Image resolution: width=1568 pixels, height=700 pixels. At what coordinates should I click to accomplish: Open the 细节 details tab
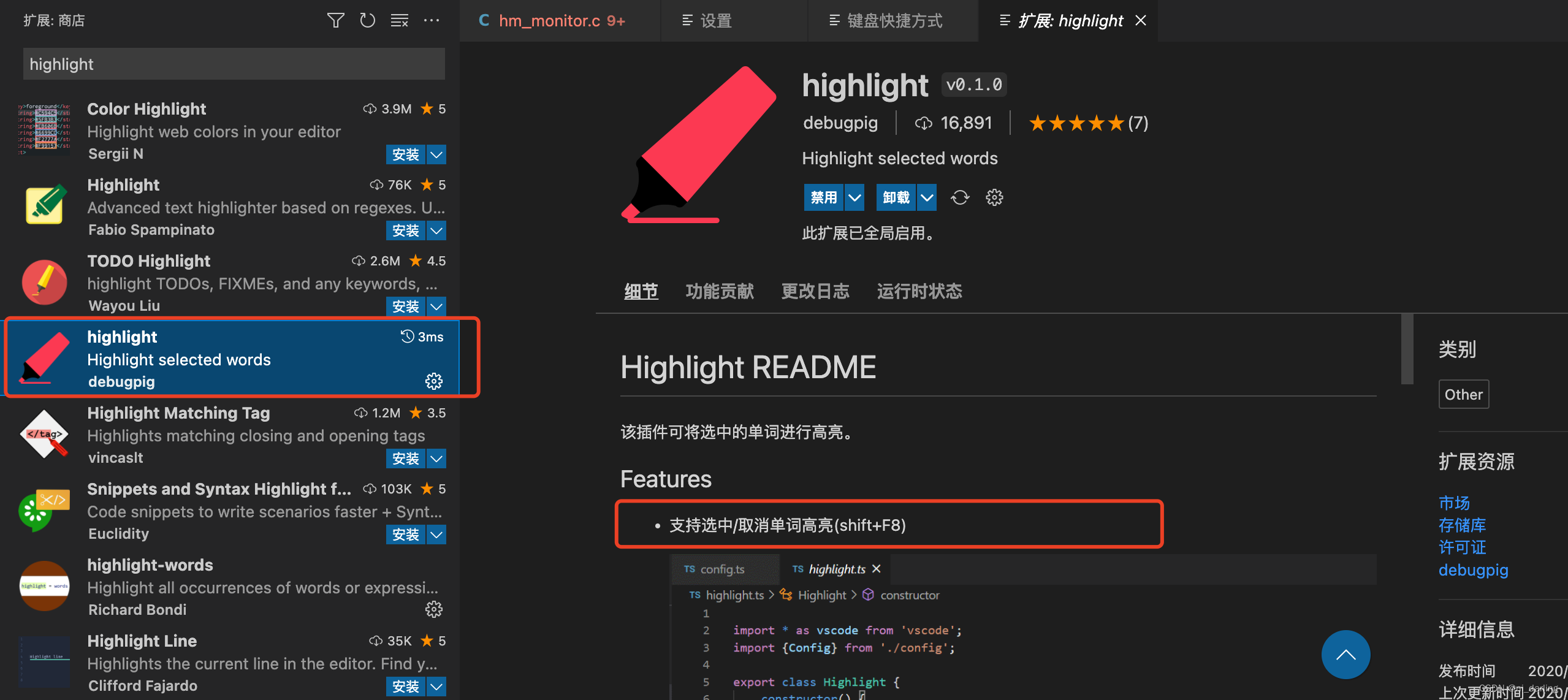coord(641,291)
